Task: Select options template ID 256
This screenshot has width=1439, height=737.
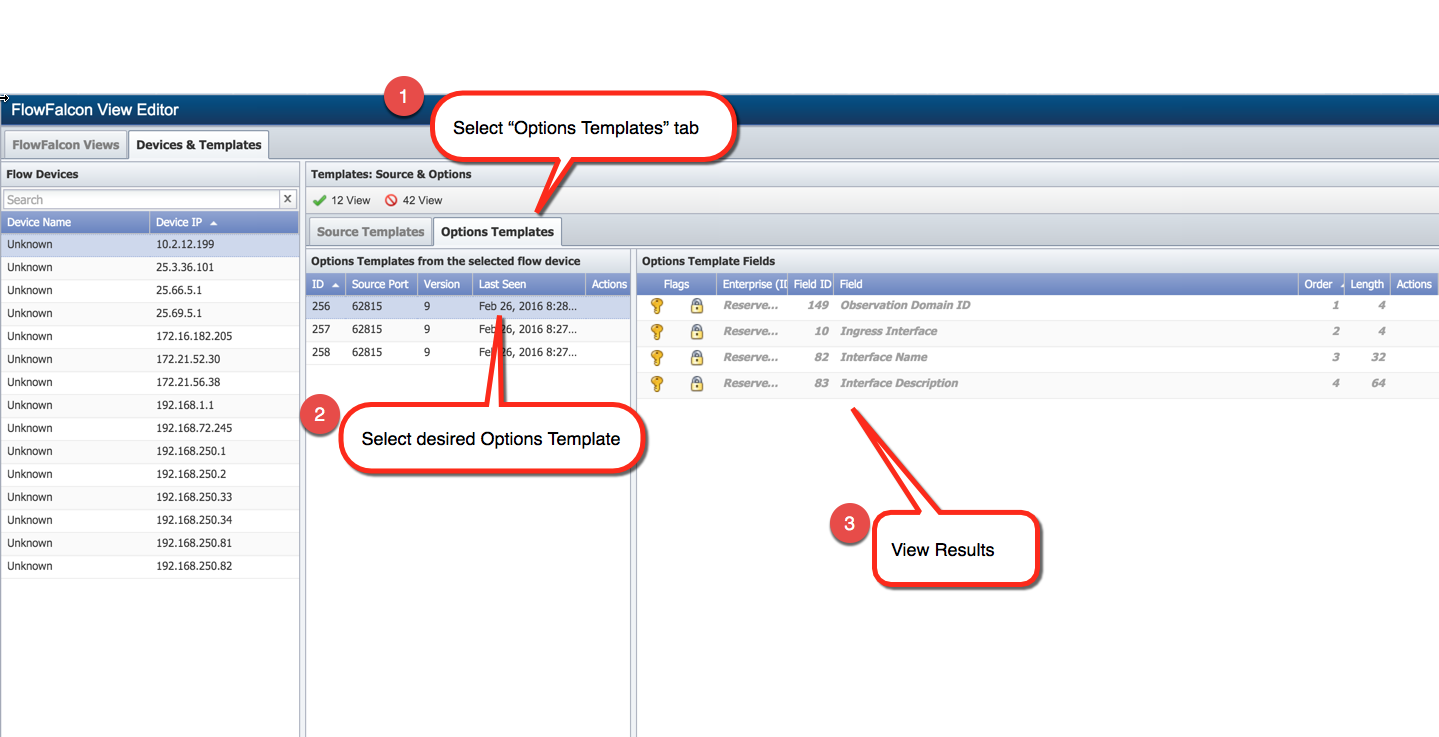Action: point(468,306)
